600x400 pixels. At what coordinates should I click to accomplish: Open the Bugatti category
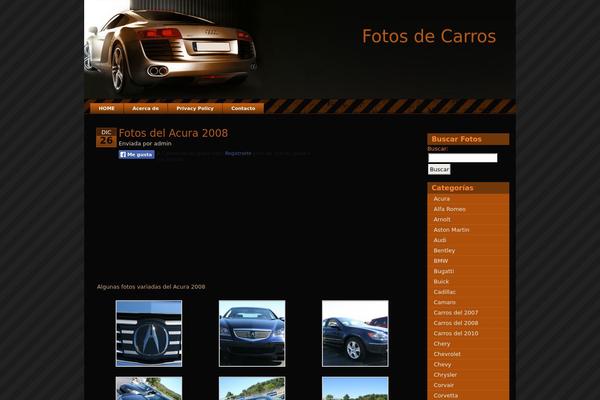click(x=443, y=271)
